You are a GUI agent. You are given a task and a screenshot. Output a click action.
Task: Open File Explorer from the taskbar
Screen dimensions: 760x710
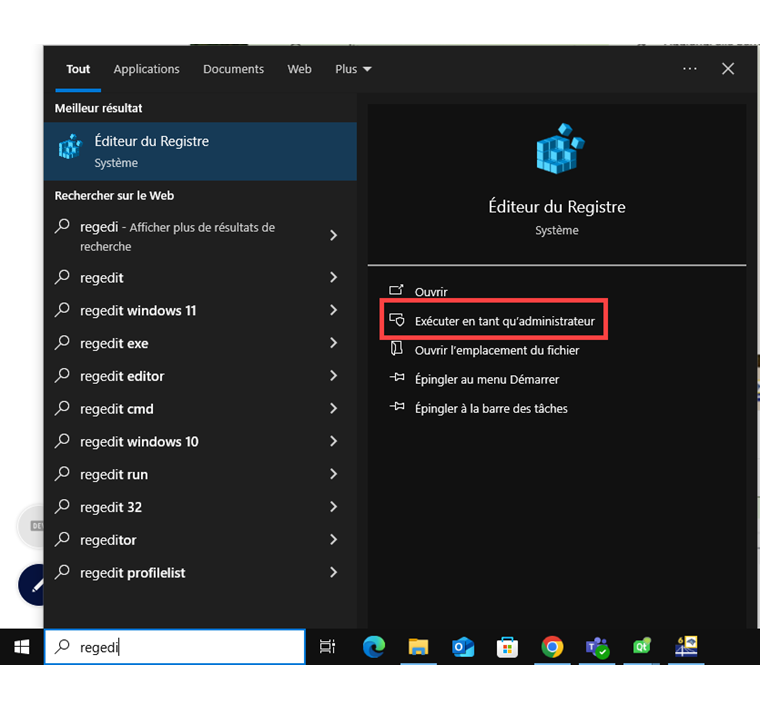pos(418,647)
